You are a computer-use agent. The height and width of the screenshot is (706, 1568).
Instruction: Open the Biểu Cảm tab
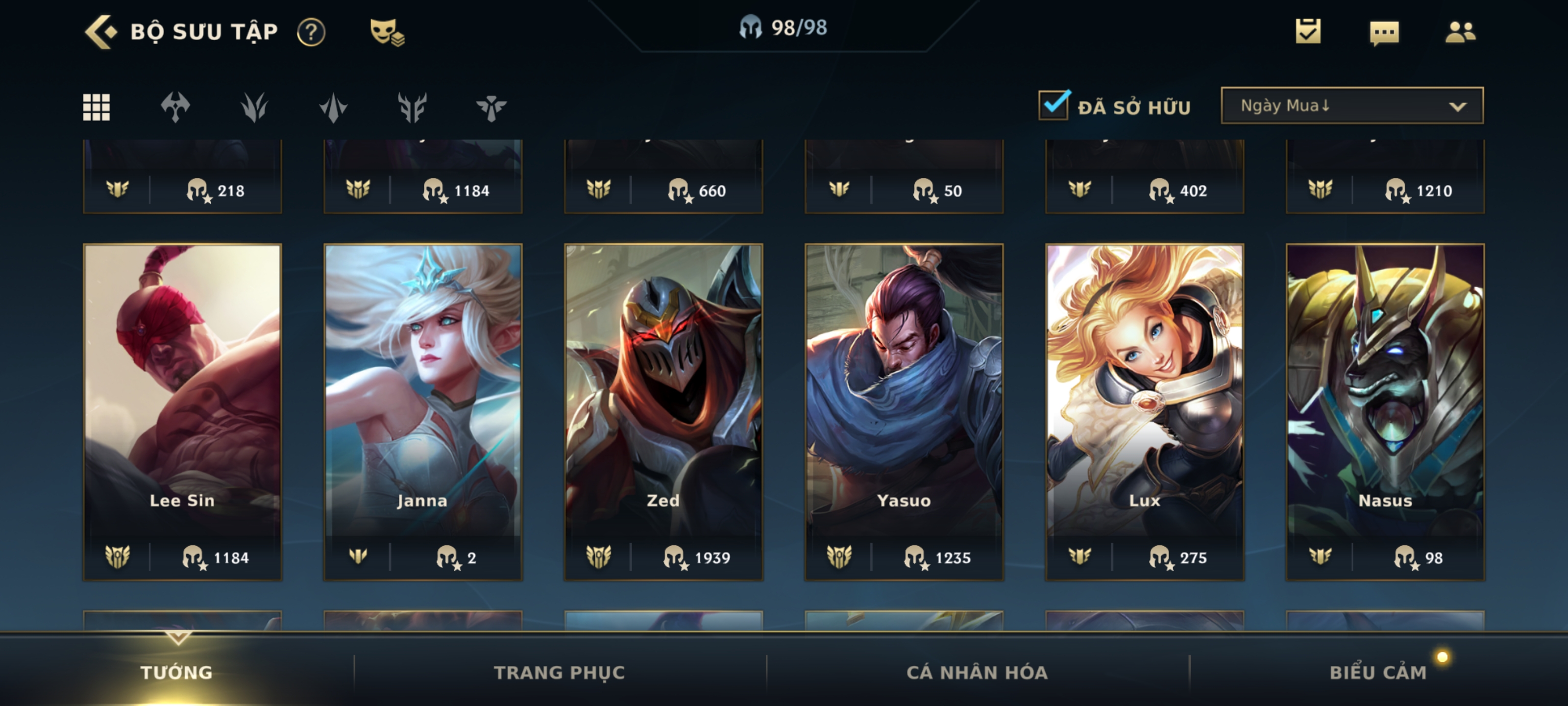tap(1378, 672)
